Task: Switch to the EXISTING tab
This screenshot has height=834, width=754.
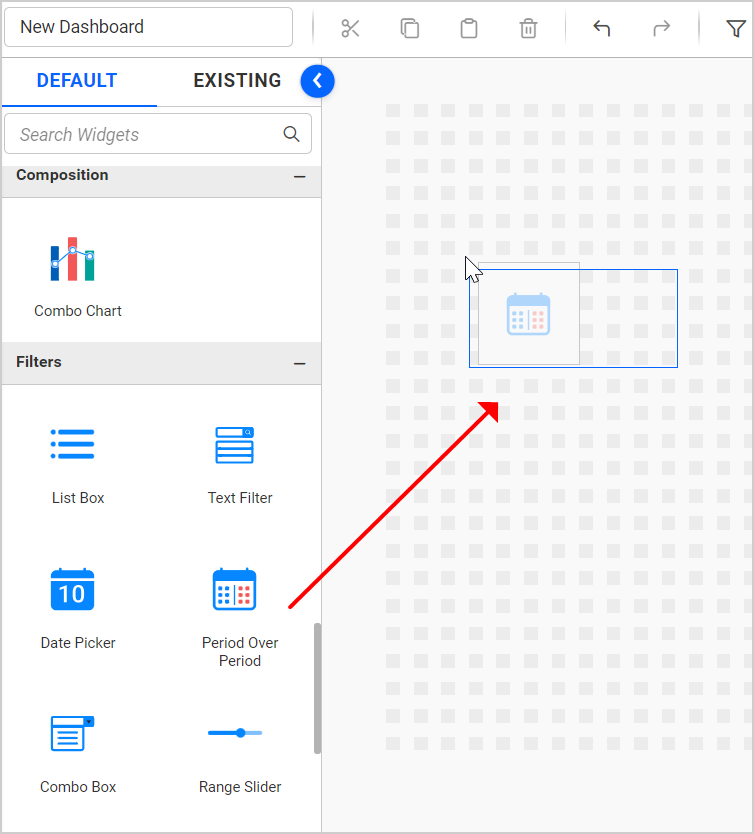Action: click(x=237, y=81)
